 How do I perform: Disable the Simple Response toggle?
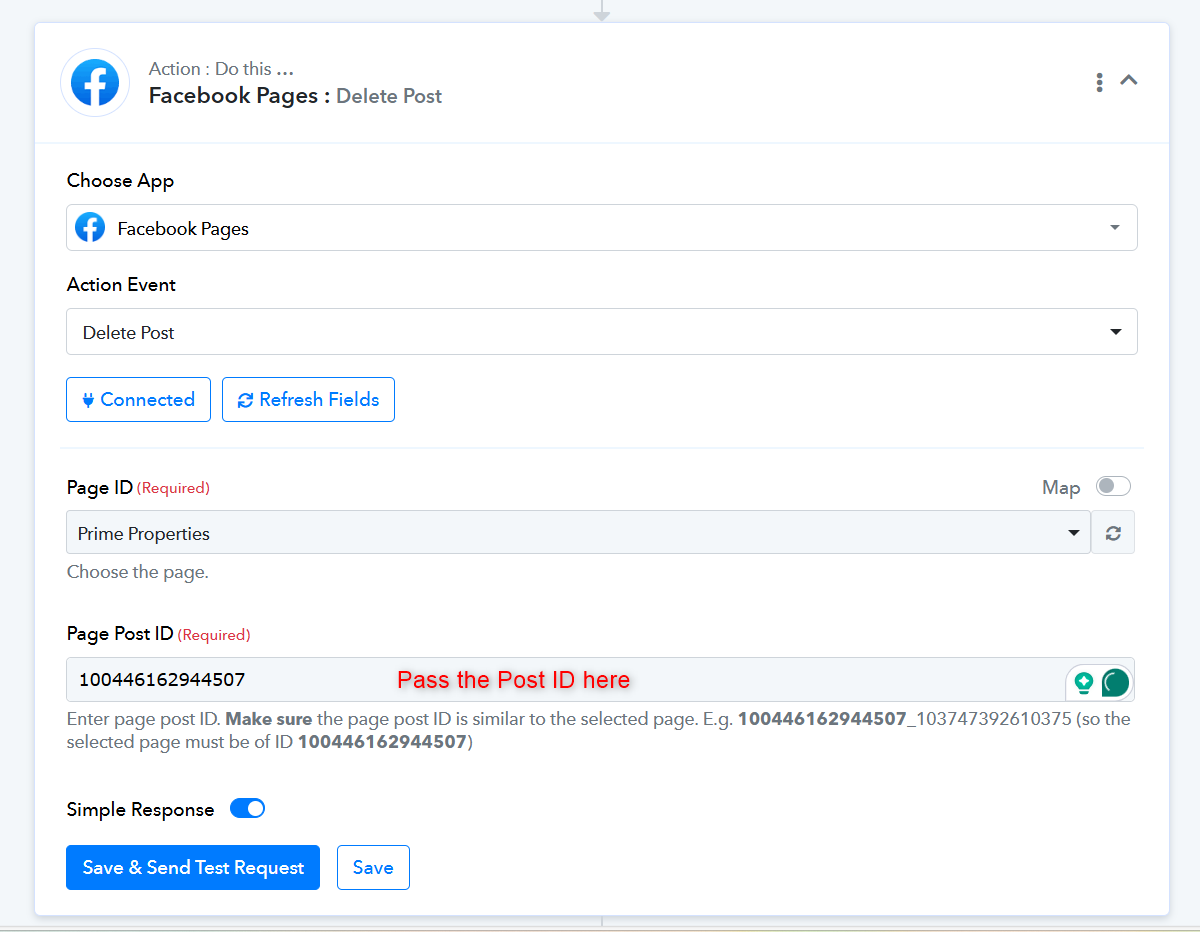click(247, 808)
